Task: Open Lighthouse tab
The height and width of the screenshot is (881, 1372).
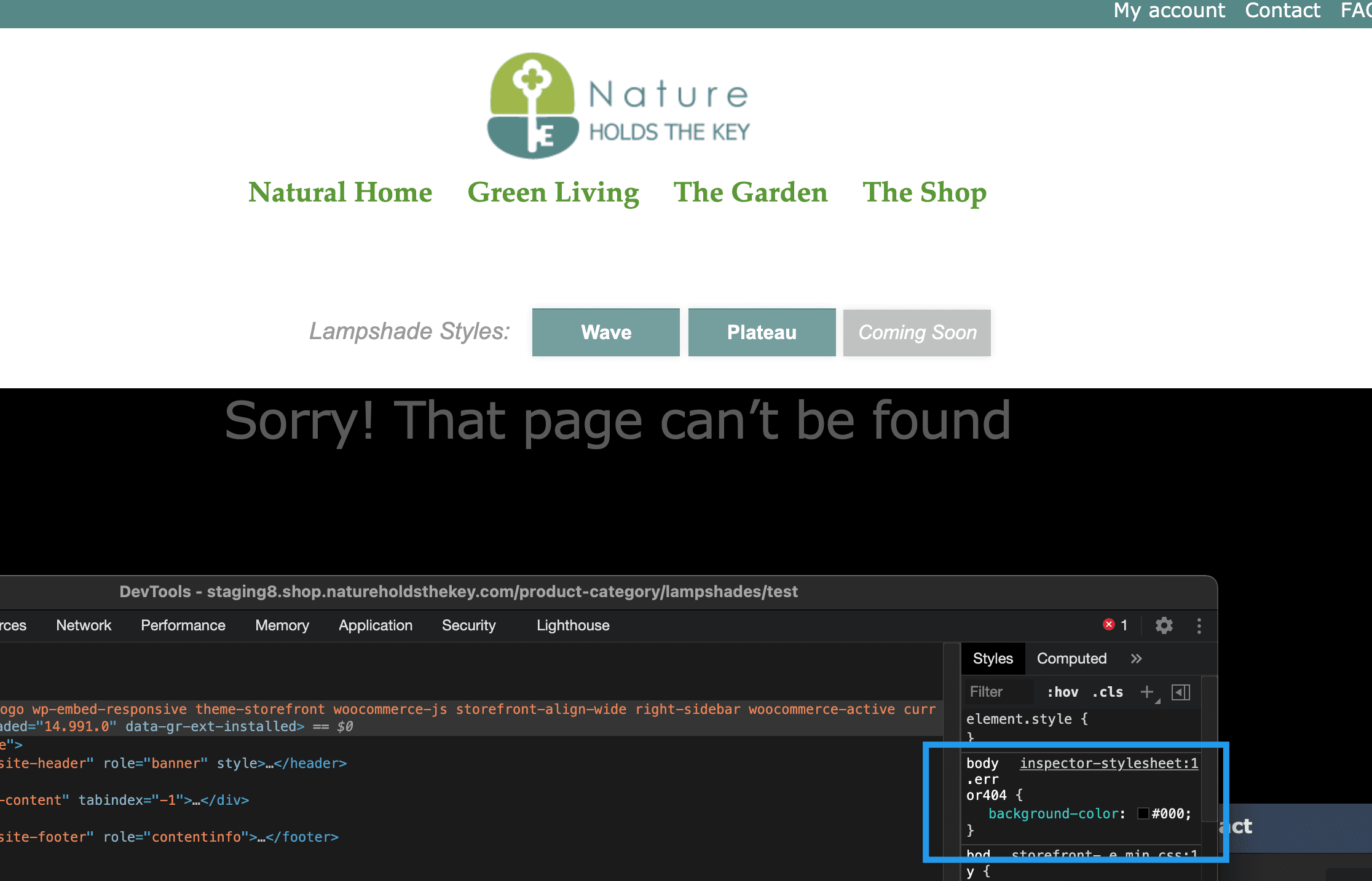Action: [573, 625]
